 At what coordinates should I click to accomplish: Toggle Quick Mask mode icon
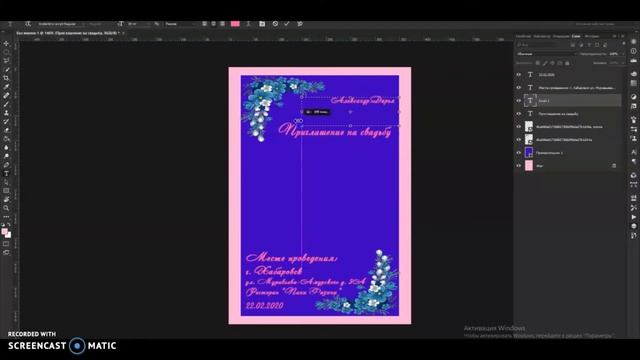[x=6, y=244]
